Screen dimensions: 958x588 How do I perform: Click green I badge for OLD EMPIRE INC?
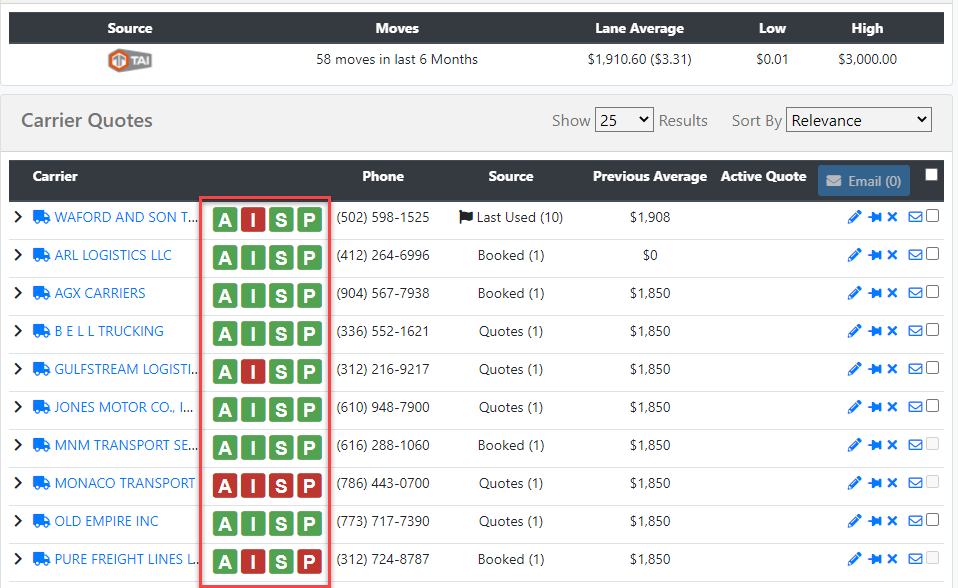coord(253,523)
